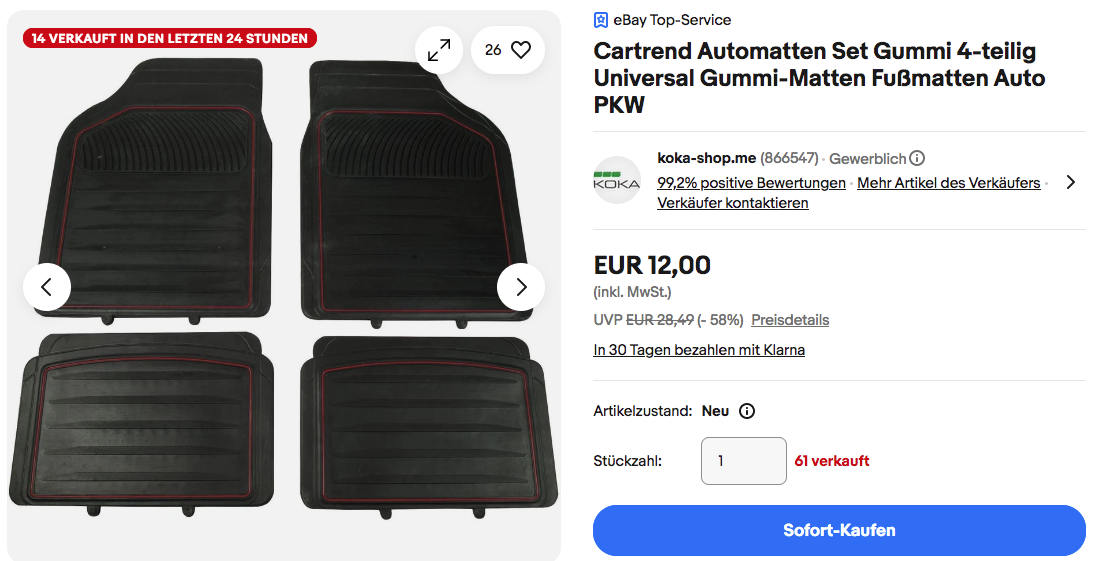
Task: Show previous product image with left arrow
Action: (x=47, y=287)
